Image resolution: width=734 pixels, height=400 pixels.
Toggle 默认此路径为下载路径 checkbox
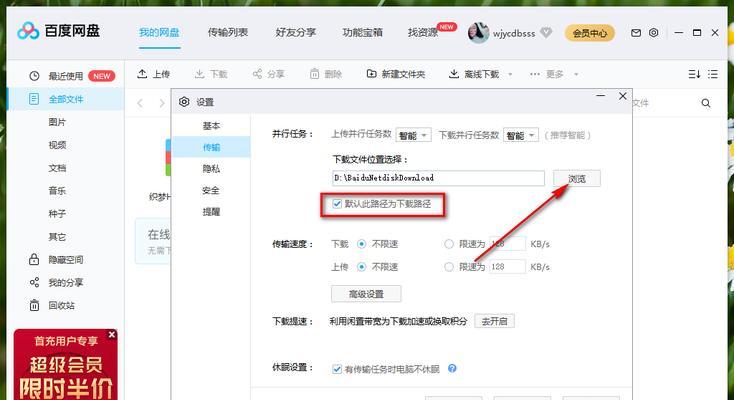(337, 204)
